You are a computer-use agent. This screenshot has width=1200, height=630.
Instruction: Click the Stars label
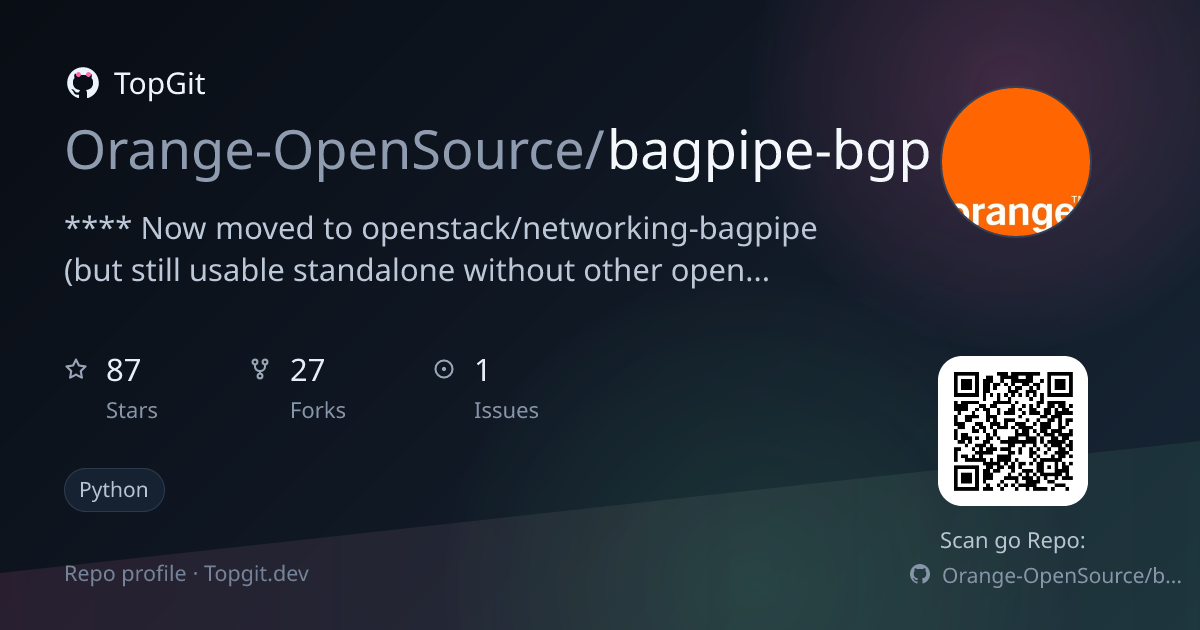(132, 410)
